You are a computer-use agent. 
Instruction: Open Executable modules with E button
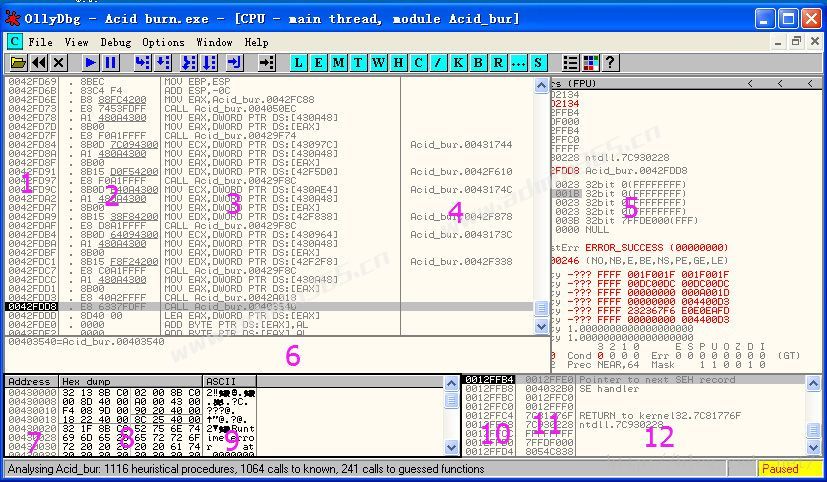(319, 63)
